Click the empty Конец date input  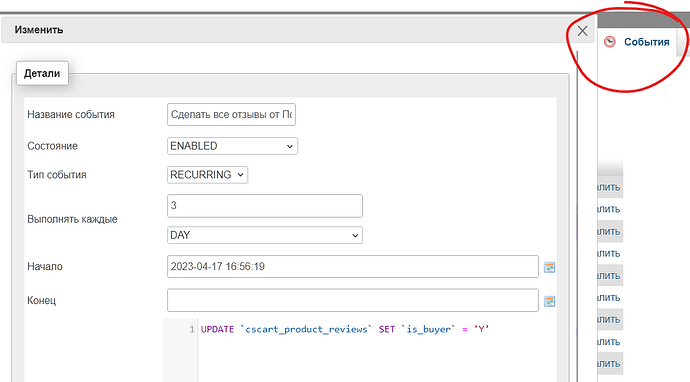pos(353,300)
